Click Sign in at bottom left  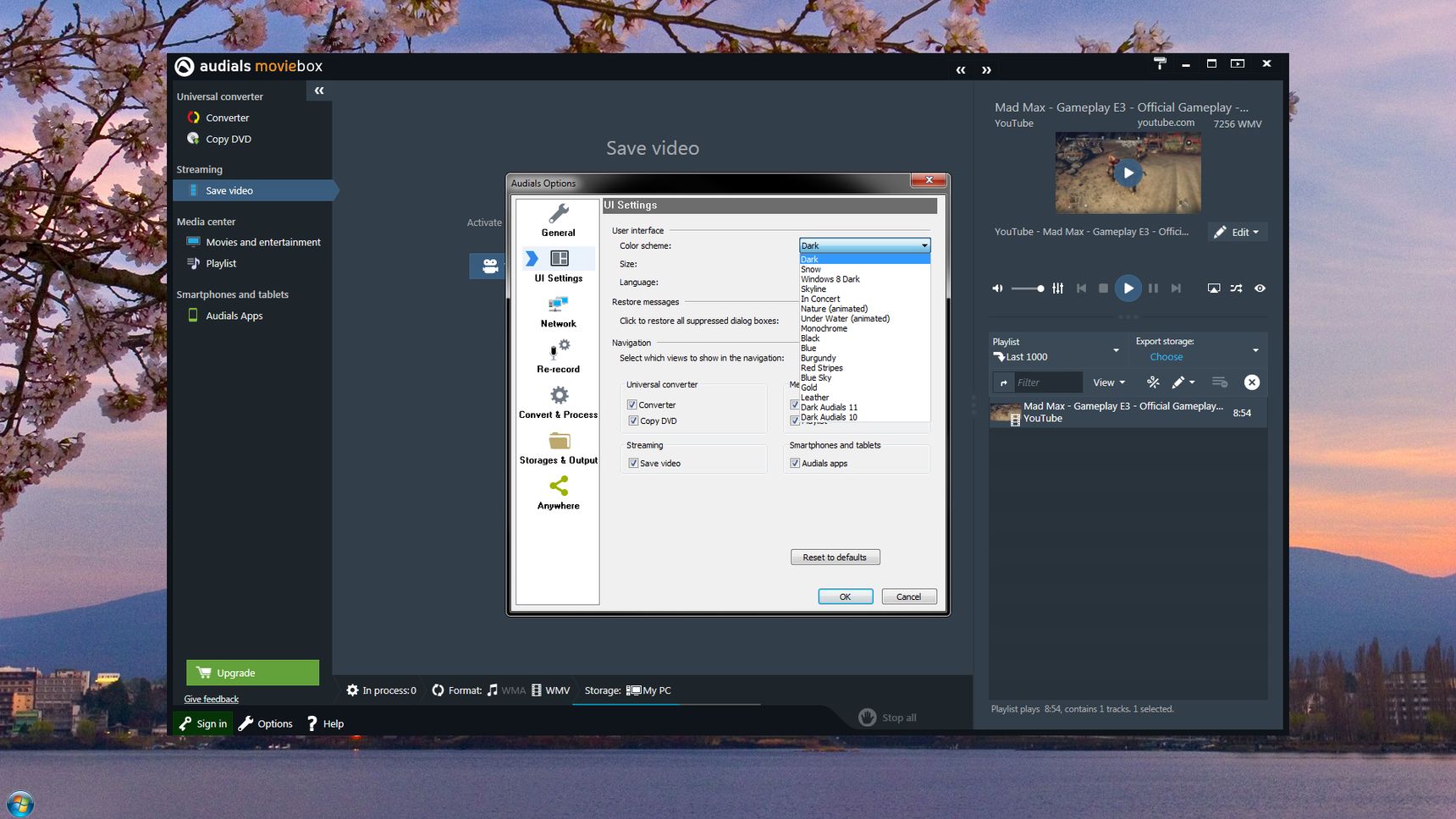point(203,723)
